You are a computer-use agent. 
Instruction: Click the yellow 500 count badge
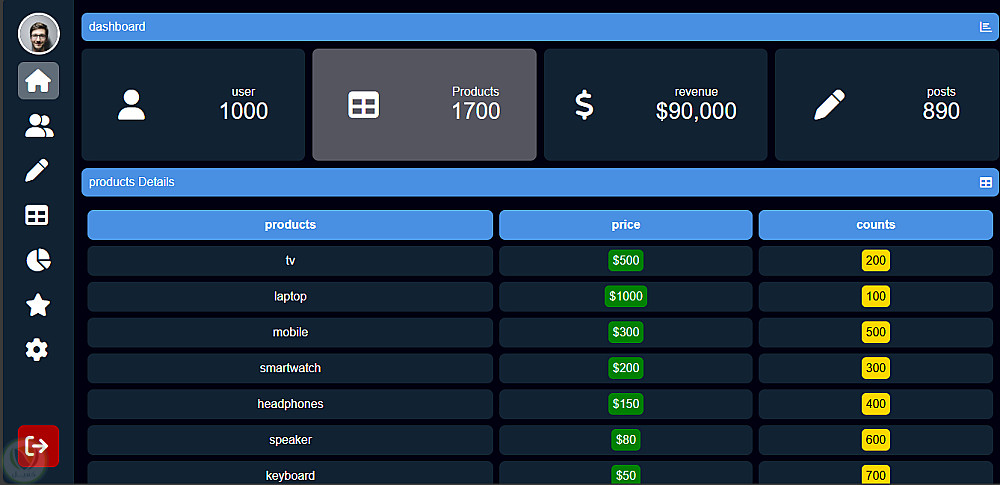point(876,332)
